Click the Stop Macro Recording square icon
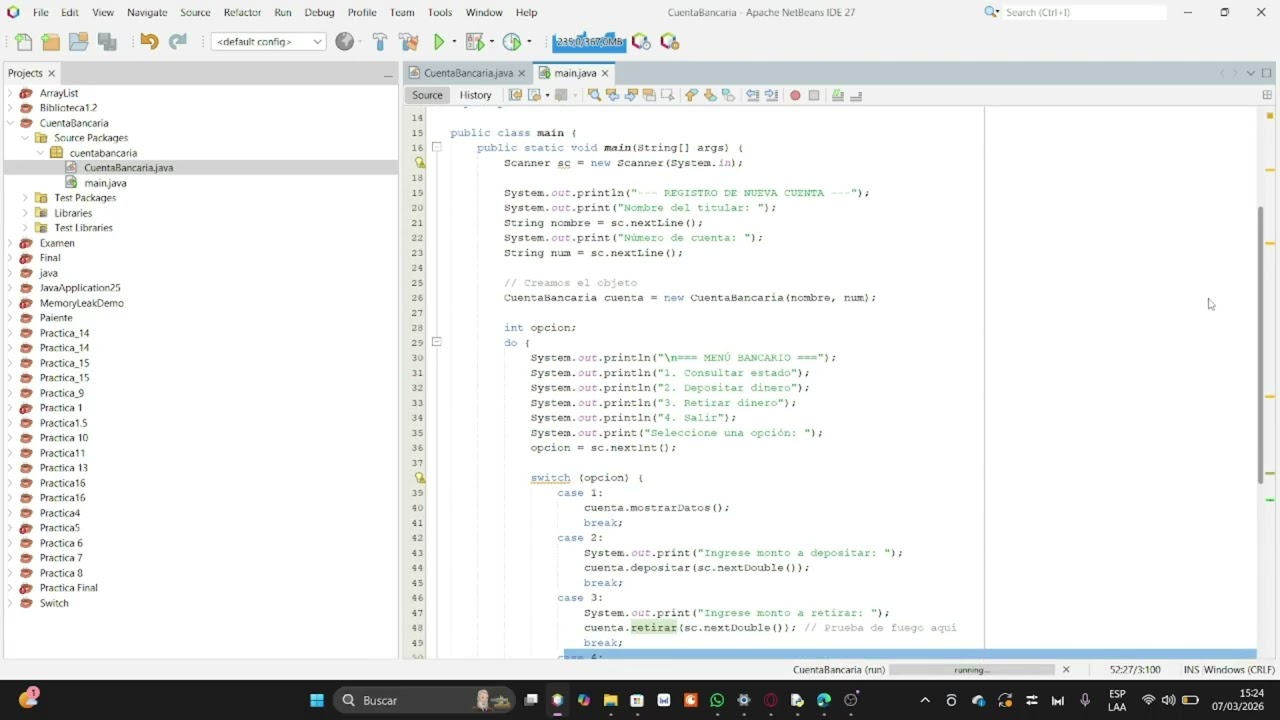 (x=814, y=95)
